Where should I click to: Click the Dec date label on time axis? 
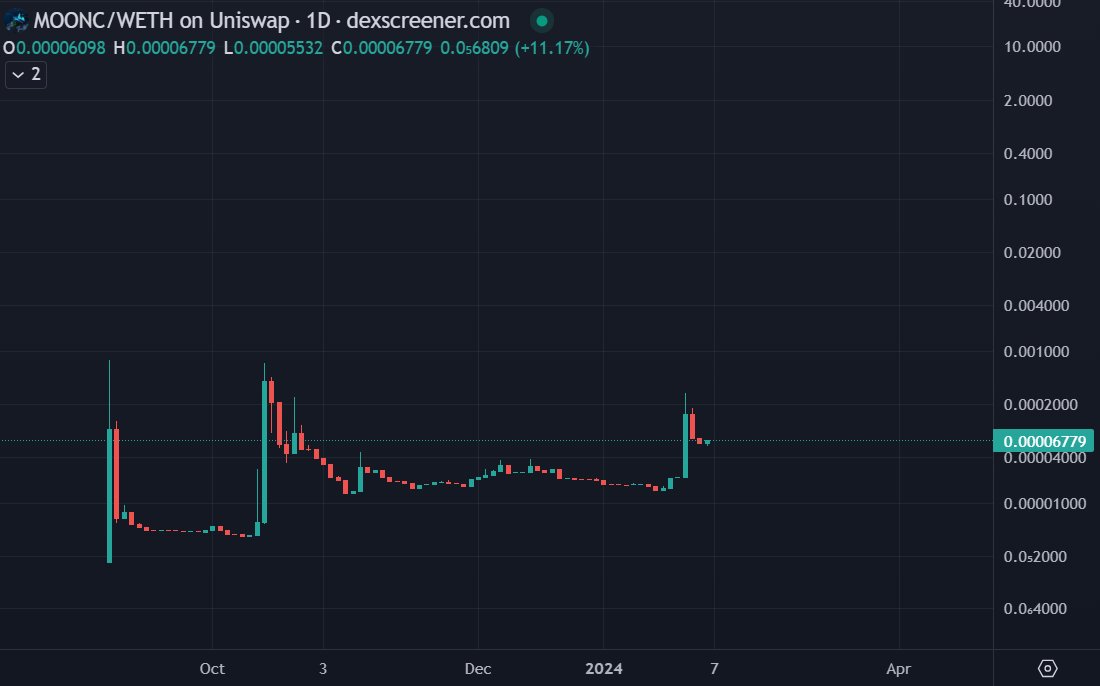point(478,668)
